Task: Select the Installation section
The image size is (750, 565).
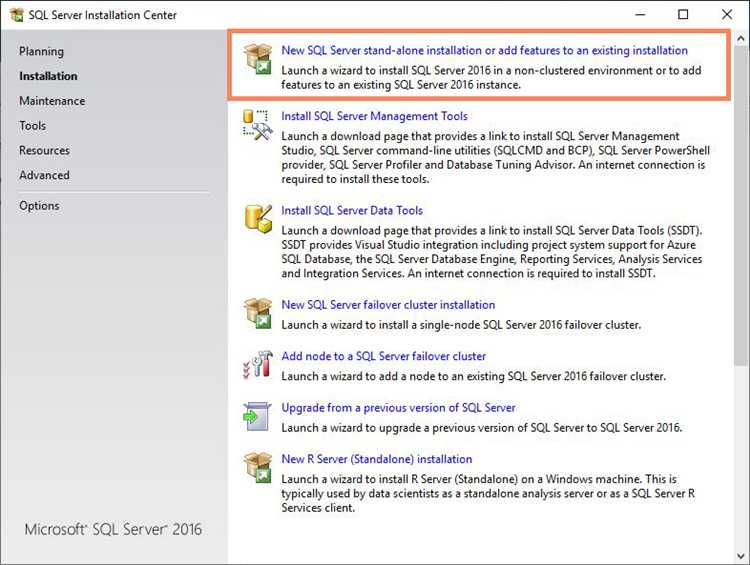Action: click(48, 76)
